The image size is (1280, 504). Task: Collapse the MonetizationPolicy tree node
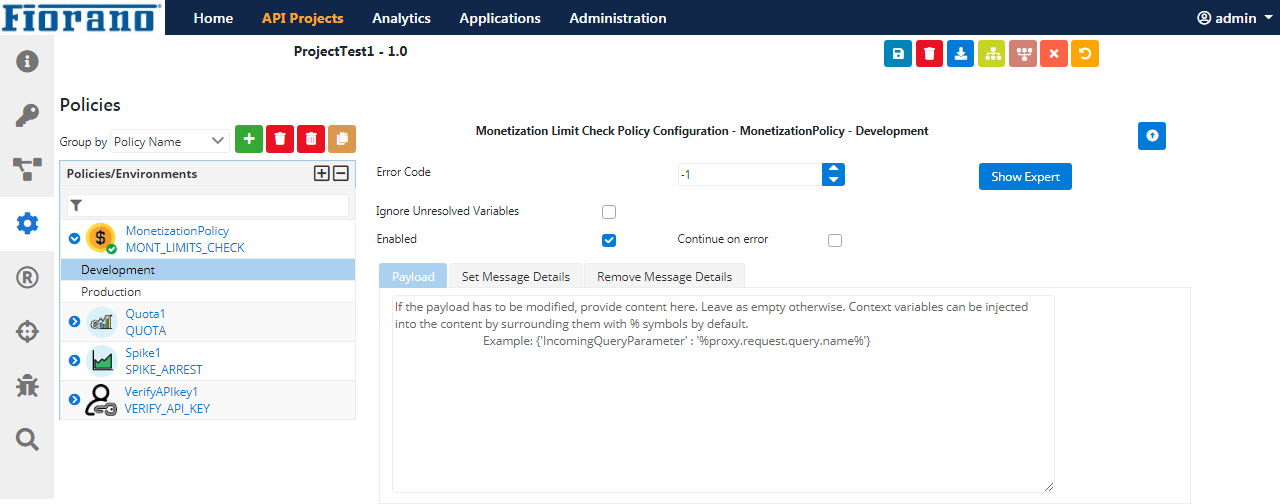74,238
